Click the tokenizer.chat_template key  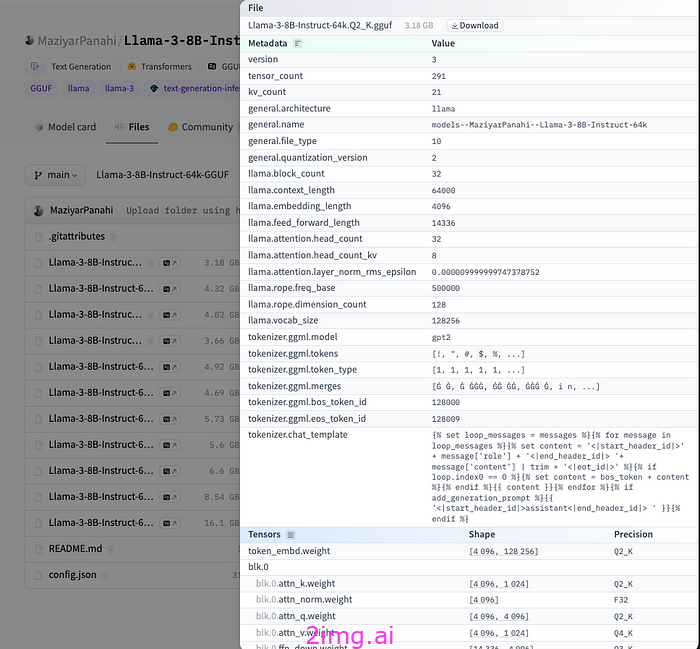tap(298, 435)
